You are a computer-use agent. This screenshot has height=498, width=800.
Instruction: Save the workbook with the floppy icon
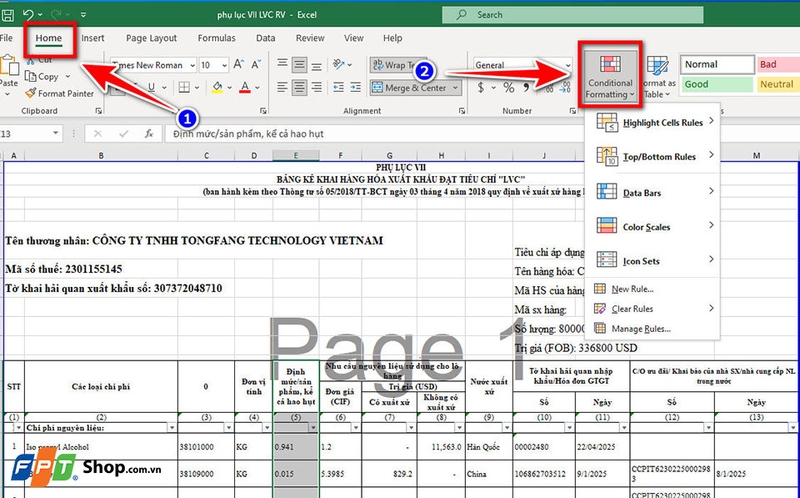tap(7, 15)
